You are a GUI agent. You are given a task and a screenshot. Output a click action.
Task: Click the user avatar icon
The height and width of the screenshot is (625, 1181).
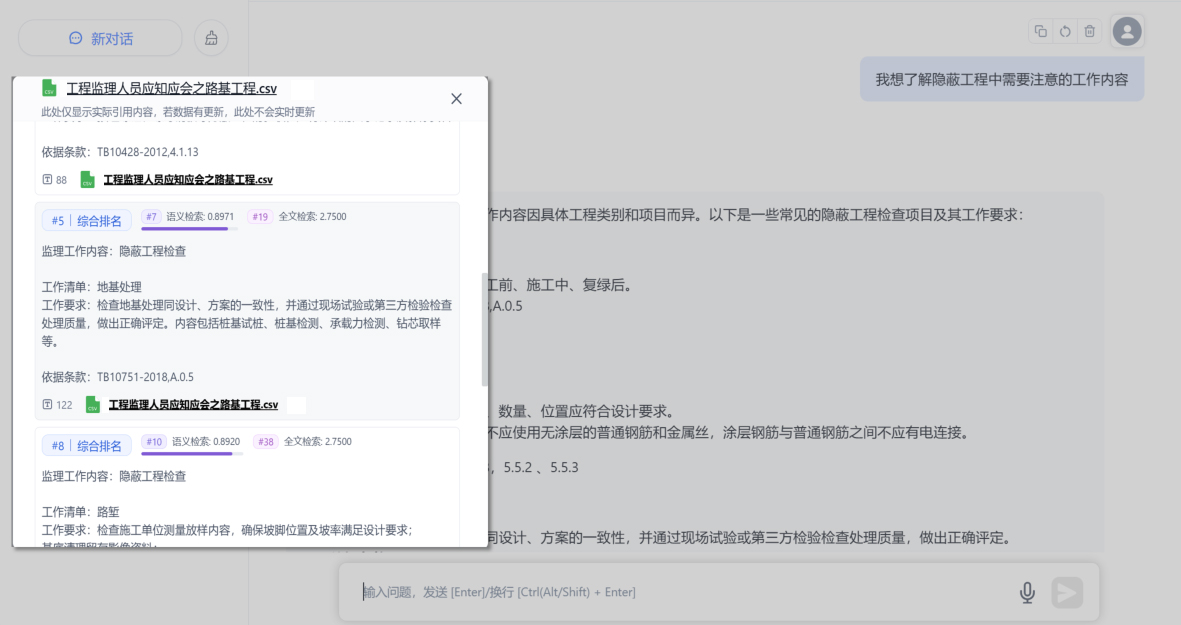[x=1127, y=32]
